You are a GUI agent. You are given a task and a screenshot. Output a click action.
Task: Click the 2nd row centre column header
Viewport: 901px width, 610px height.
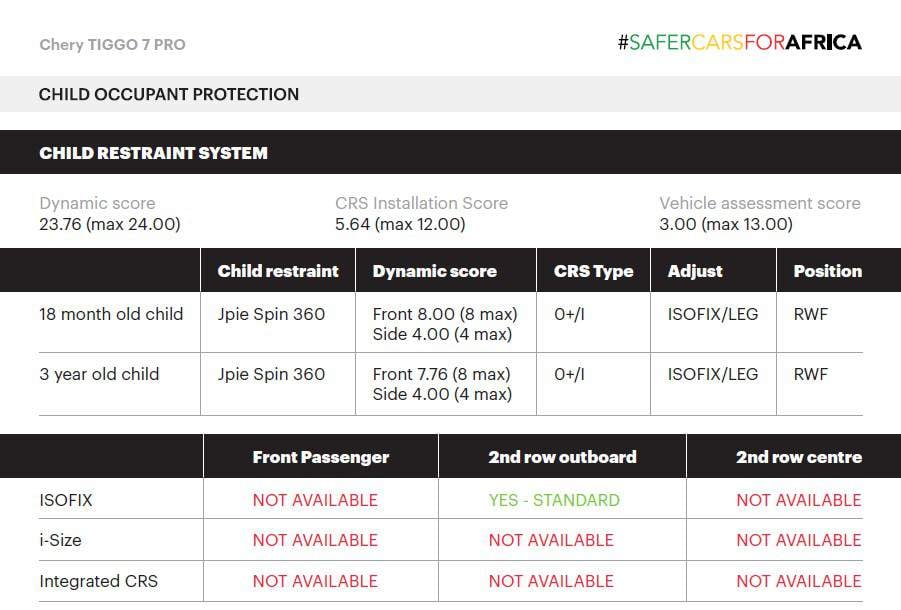point(798,457)
